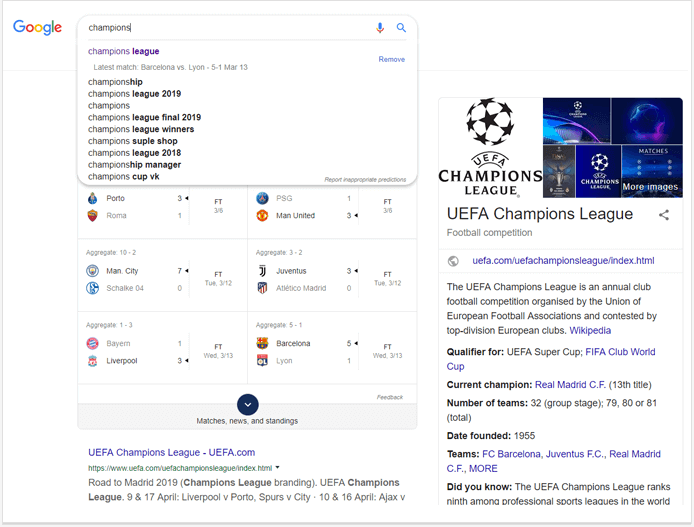Open the Google logo homepage
Viewport: 694px width, 527px height.
pos(38,27)
